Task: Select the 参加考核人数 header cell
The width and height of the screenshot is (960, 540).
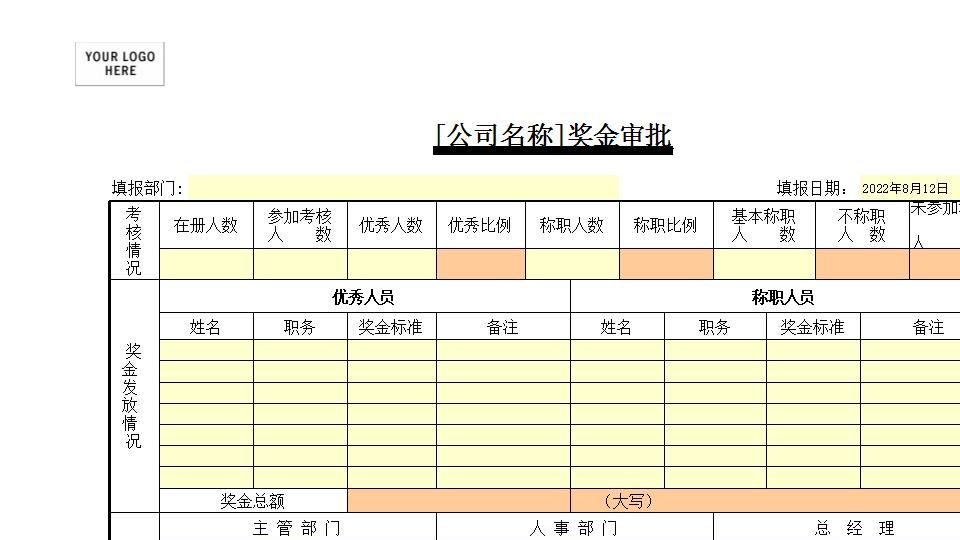Action: point(300,225)
